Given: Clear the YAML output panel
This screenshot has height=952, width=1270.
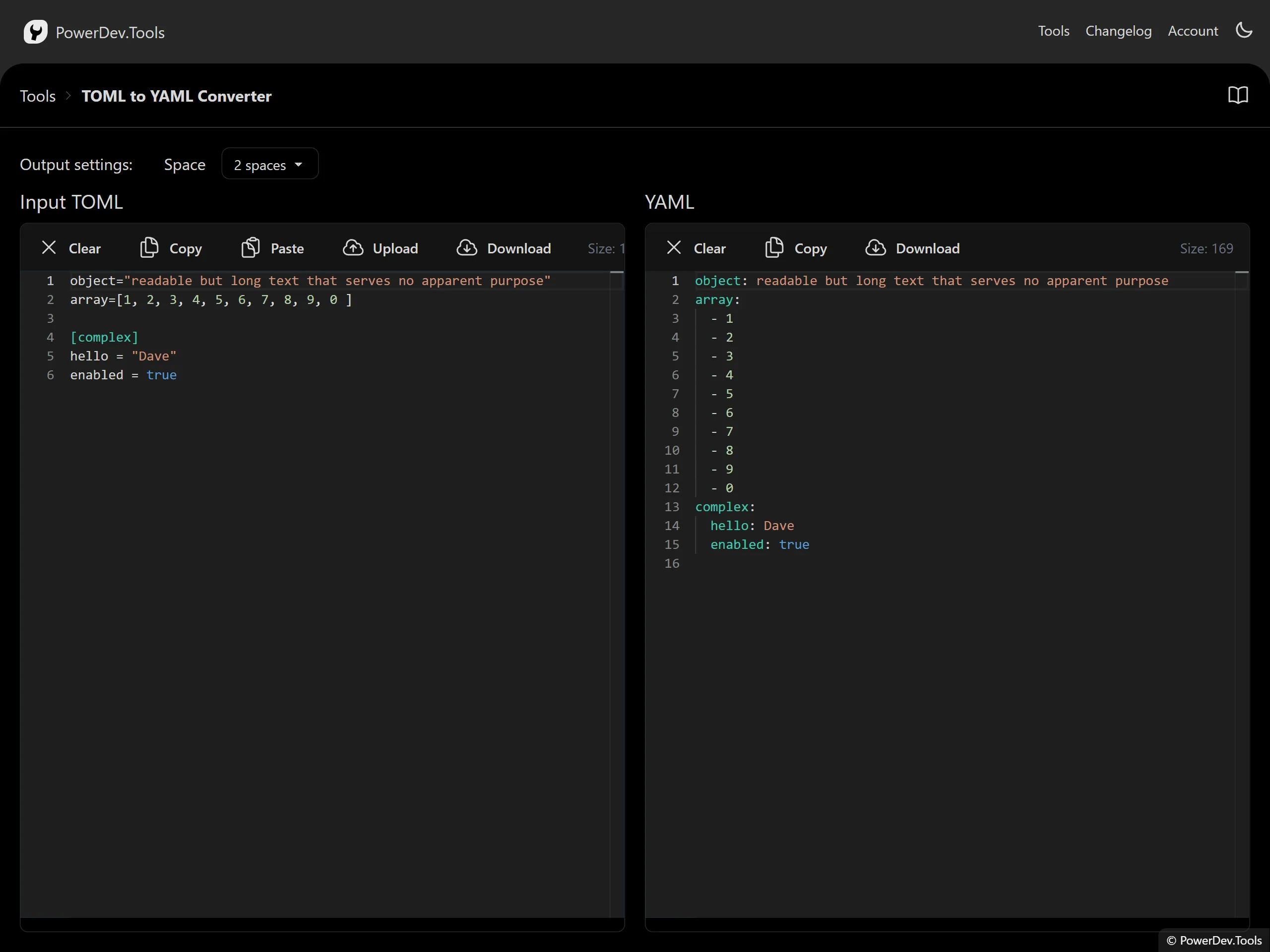Looking at the screenshot, I should pyautogui.click(x=696, y=248).
